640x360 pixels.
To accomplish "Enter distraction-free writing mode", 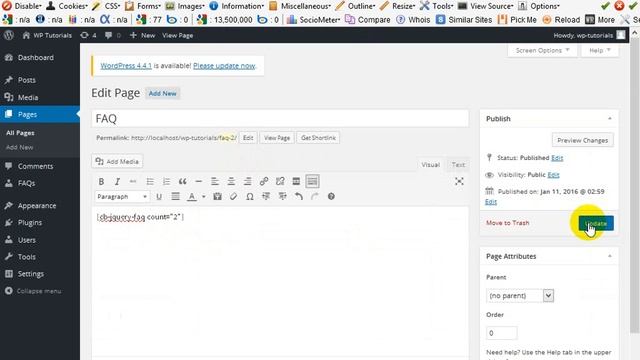I will [x=459, y=181].
